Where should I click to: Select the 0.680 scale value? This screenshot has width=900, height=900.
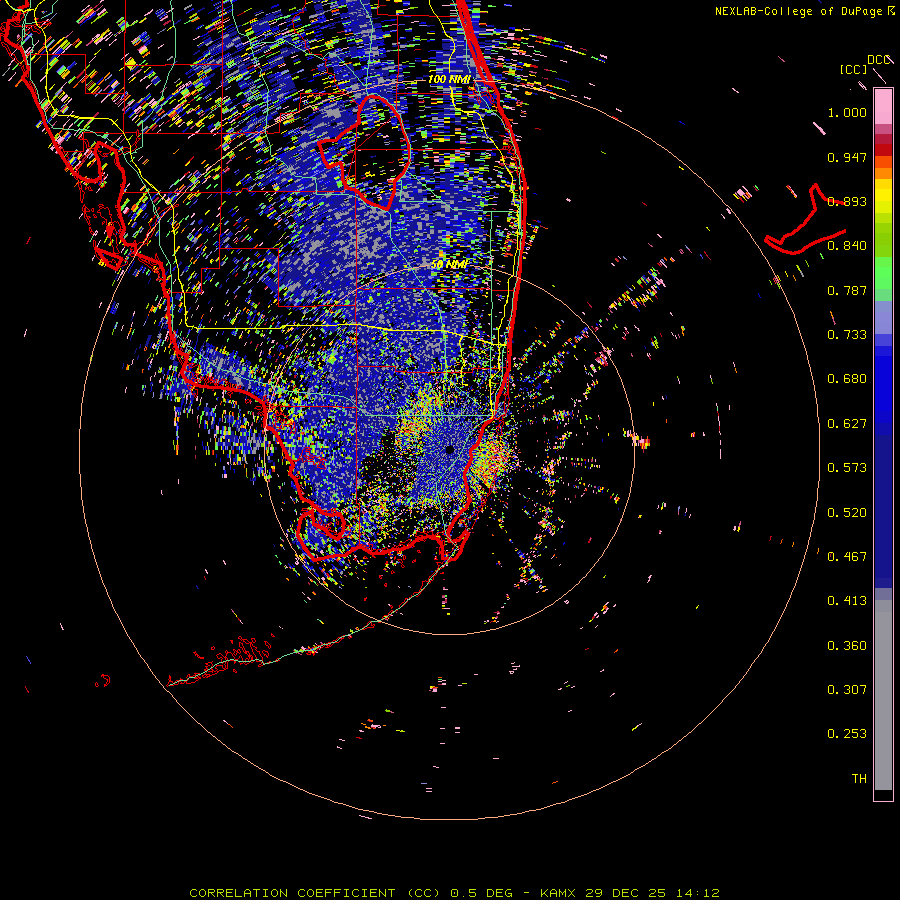(x=847, y=379)
